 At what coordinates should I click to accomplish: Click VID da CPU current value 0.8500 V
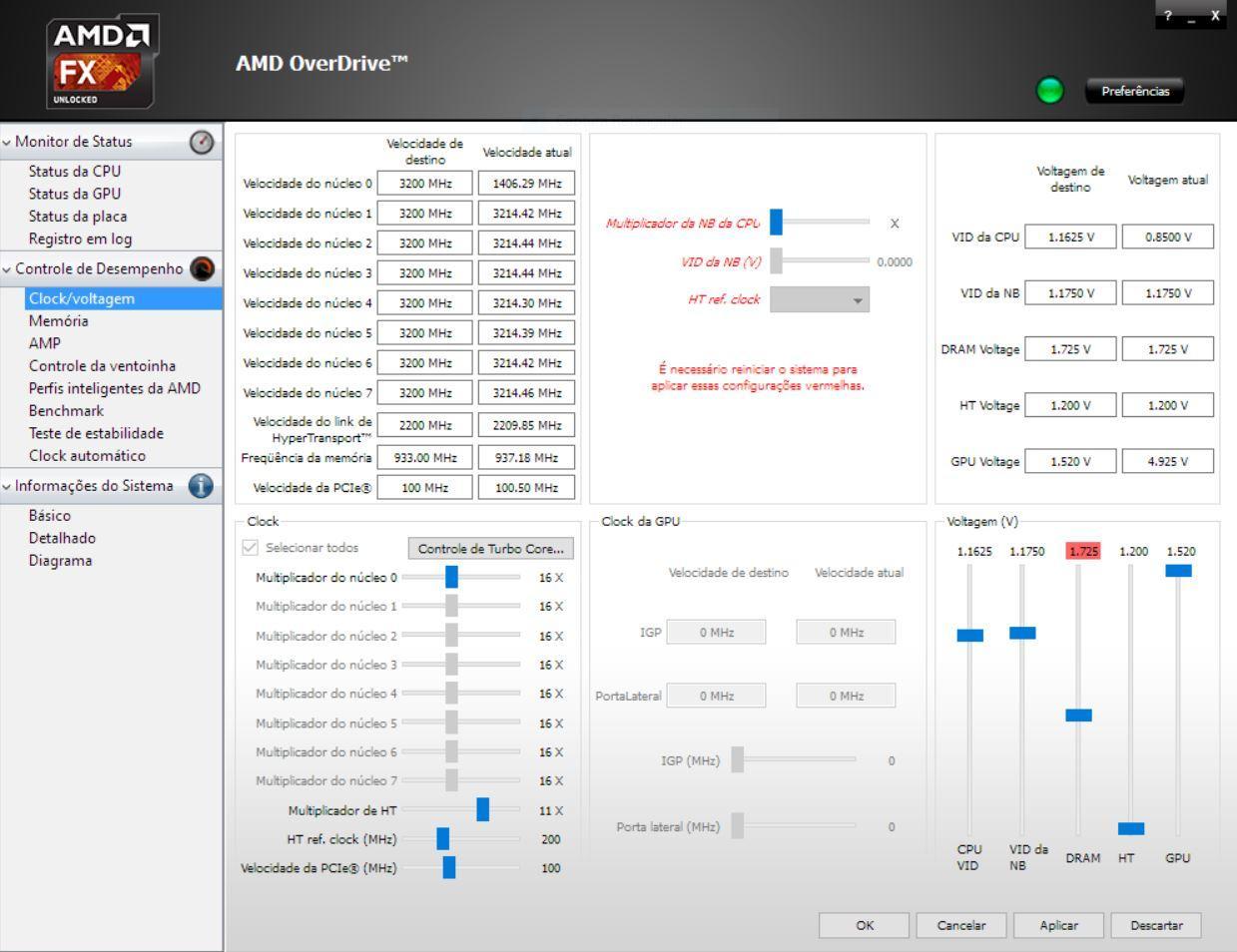click(1167, 238)
